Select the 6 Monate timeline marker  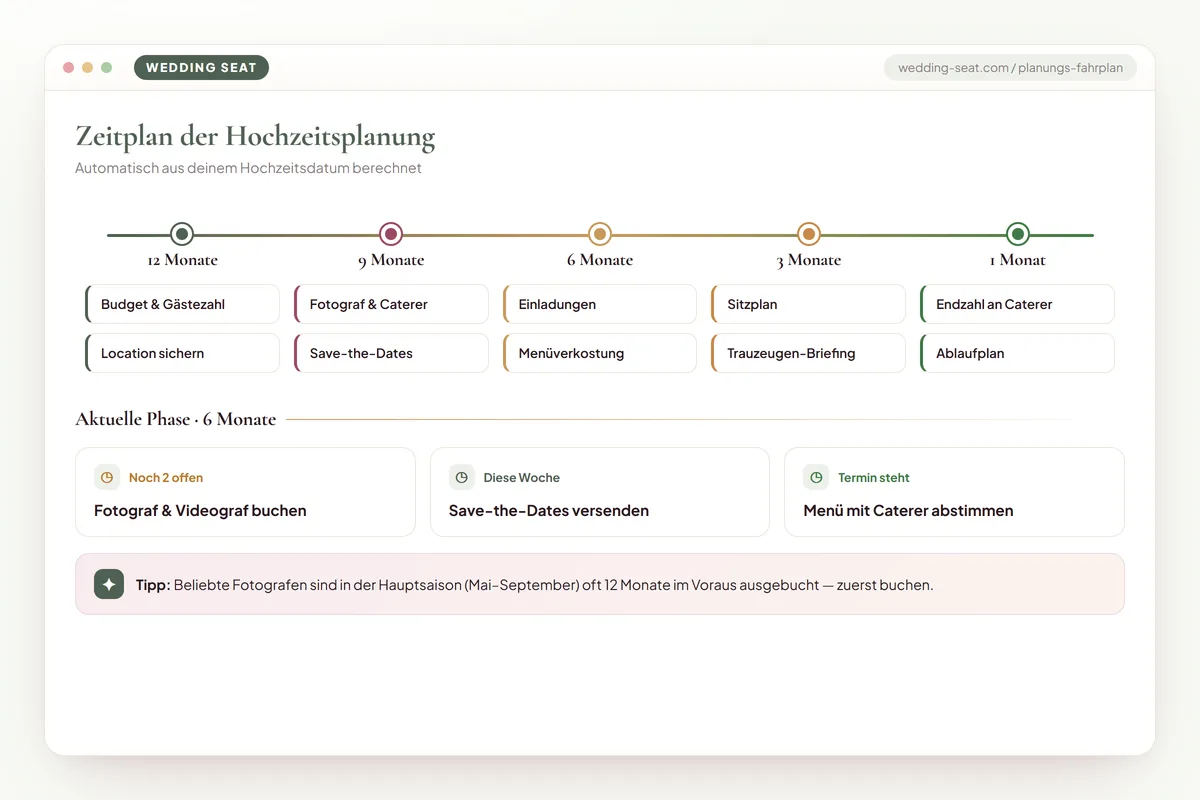tap(600, 234)
